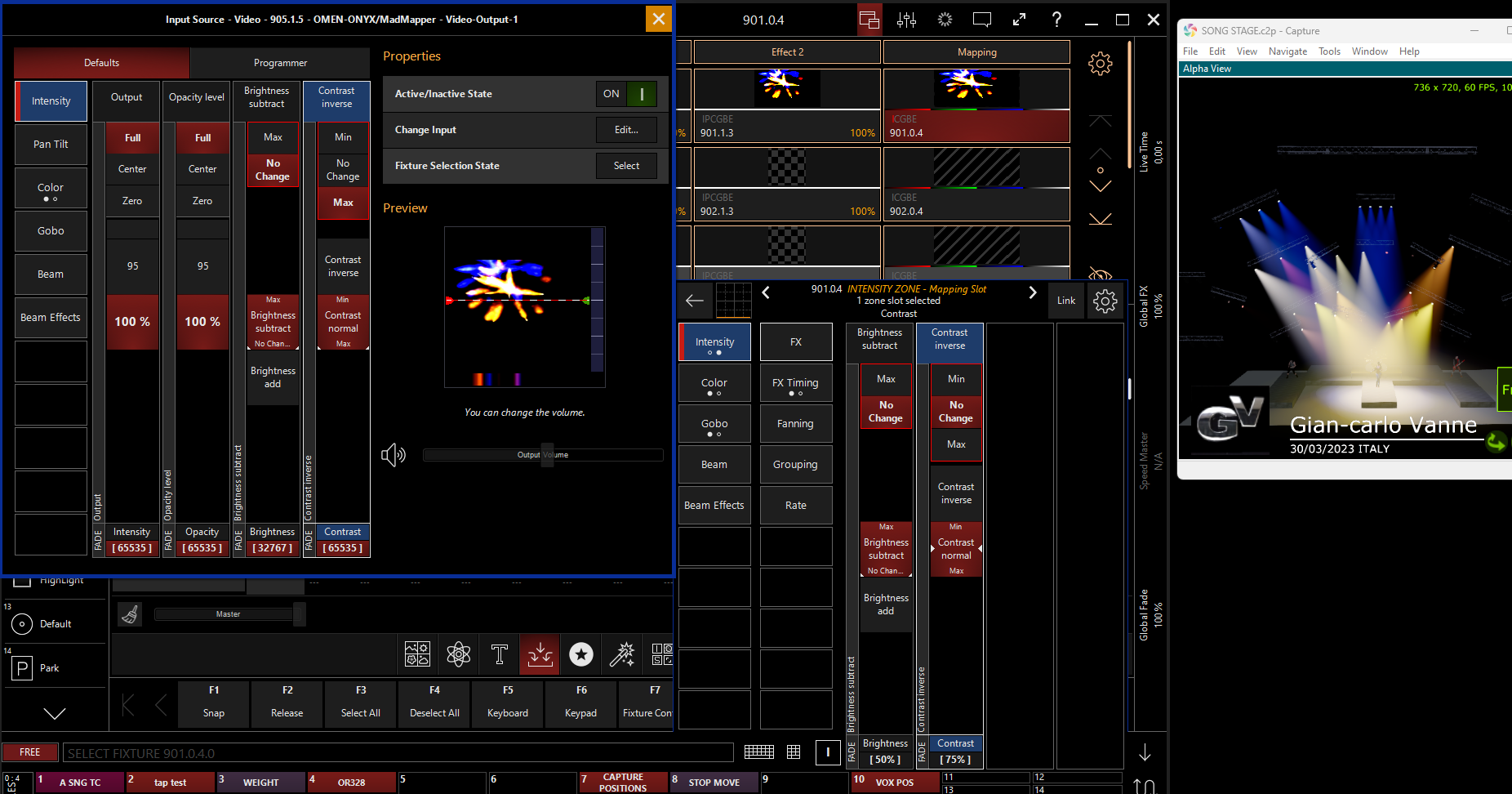This screenshot has height=794, width=1512.
Task: Toggle FADE on the Opacity channel
Action: 169,540
